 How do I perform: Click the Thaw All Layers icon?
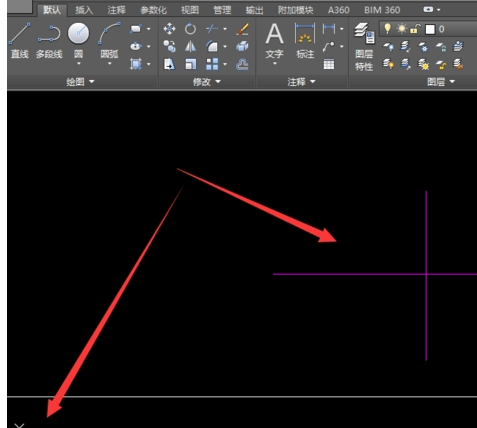pos(423,64)
